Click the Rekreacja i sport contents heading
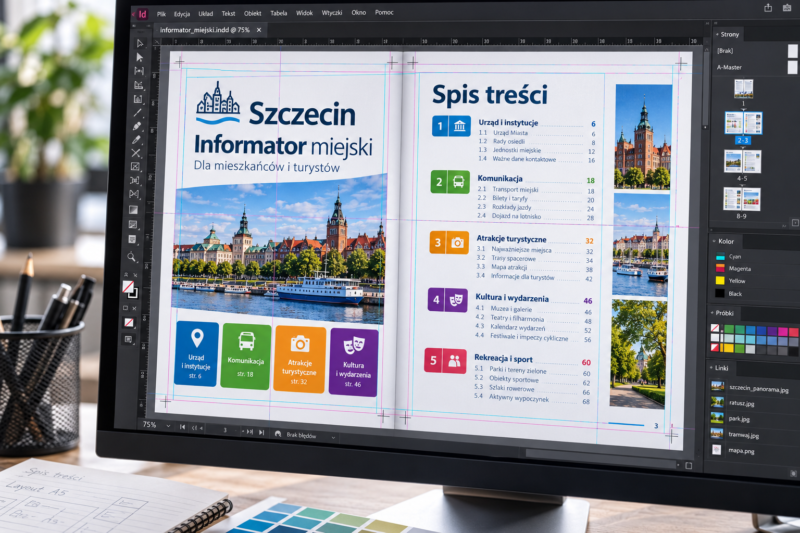Image resolution: width=800 pixels, height=533 pixels. coord(503,358)
